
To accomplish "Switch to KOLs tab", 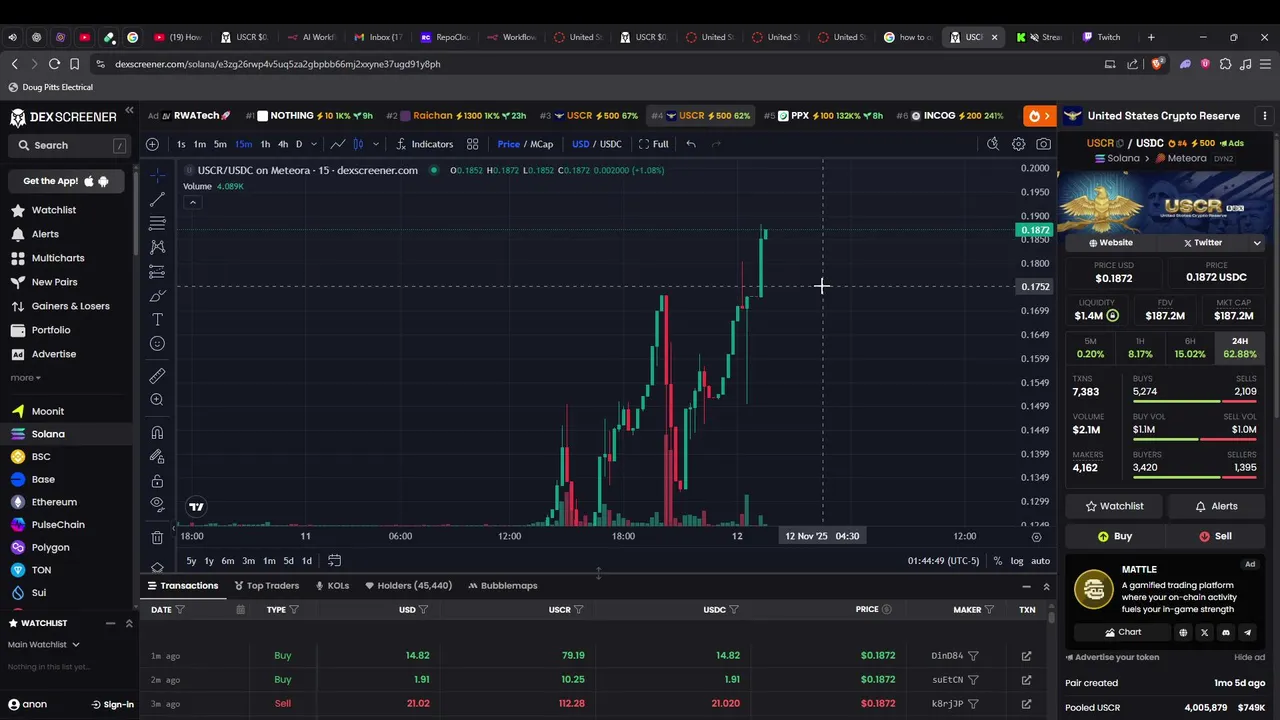I will click(332, 585).
